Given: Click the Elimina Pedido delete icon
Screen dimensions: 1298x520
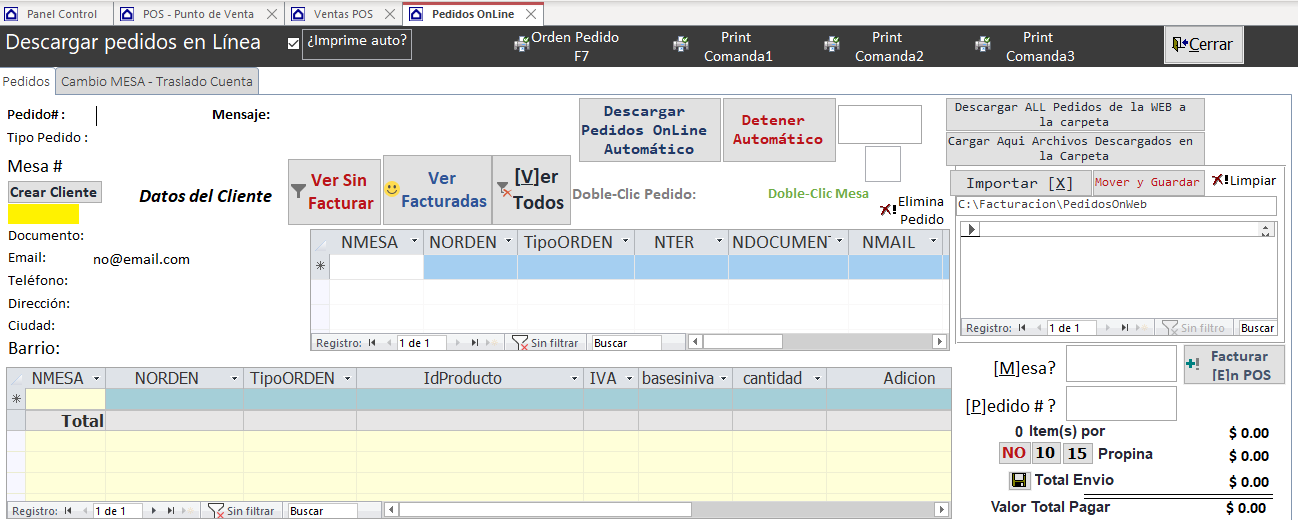Looking at the screenshot, I should 887,210.
